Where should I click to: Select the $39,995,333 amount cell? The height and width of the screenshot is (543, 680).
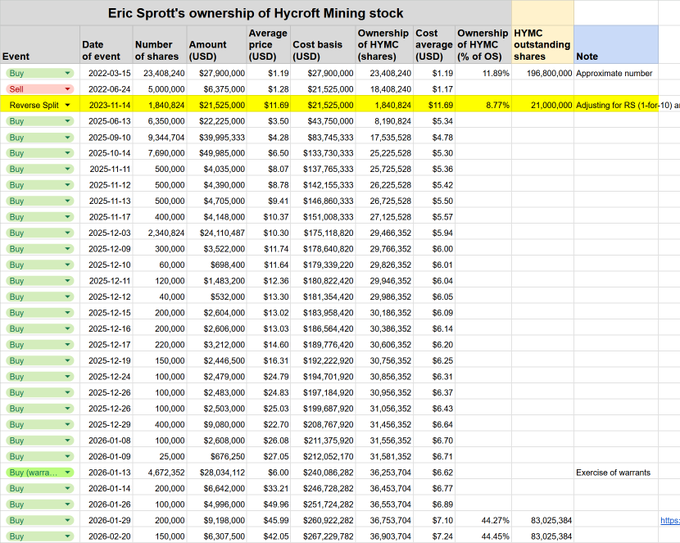point(217,137)
